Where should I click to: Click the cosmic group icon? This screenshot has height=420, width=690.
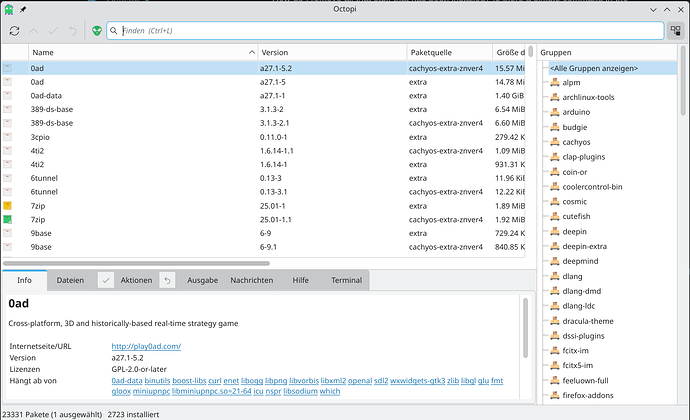click(x=555, y=202)
